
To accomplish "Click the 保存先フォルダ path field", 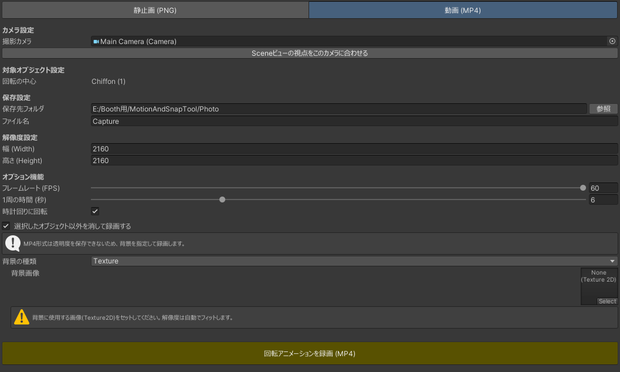I will pyautogui.click(x=338, y=109).
